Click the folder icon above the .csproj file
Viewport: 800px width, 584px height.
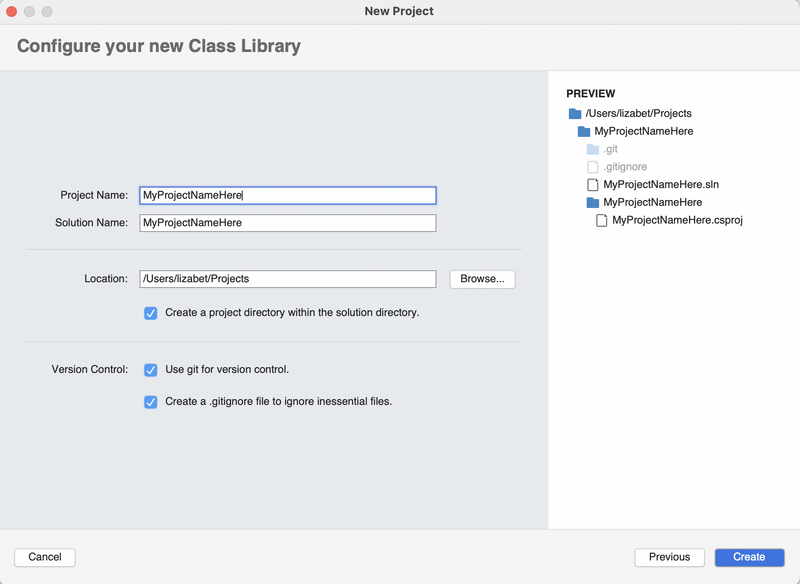click(592, 202)
